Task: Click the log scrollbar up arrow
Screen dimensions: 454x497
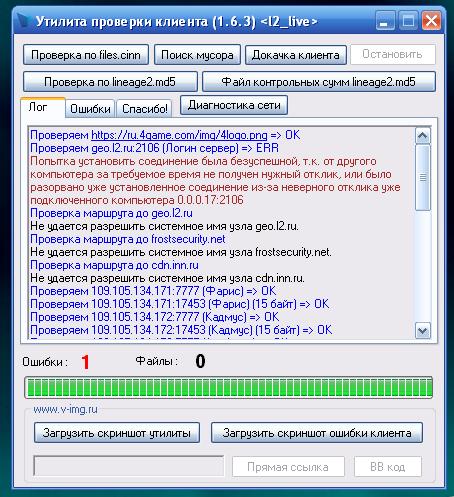Action: point(423,135)
